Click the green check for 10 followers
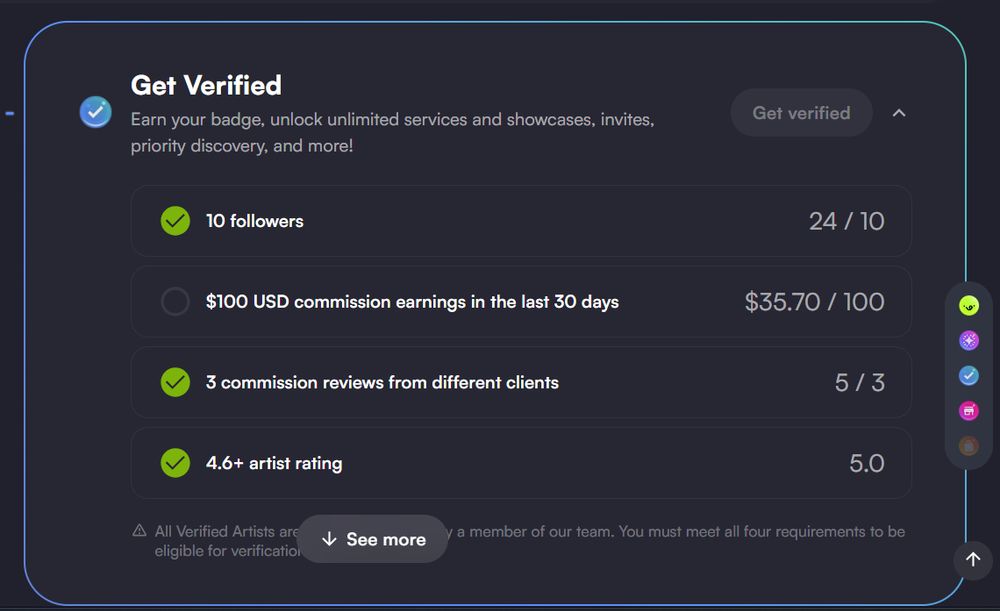 [175, 221]
